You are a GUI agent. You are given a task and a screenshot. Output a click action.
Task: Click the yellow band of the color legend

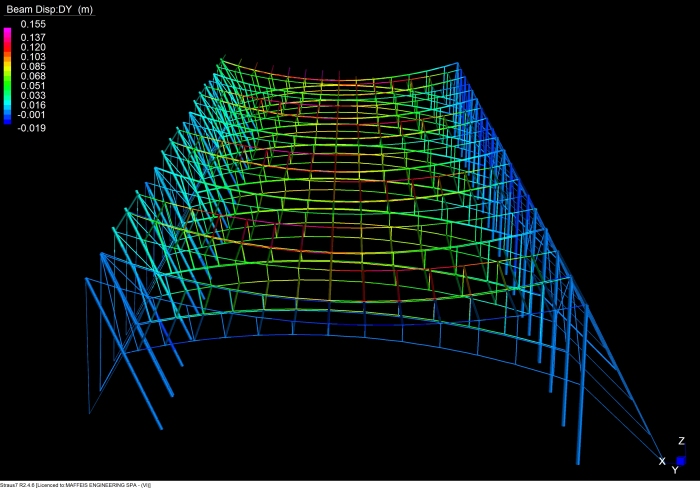tap(8, 64)
